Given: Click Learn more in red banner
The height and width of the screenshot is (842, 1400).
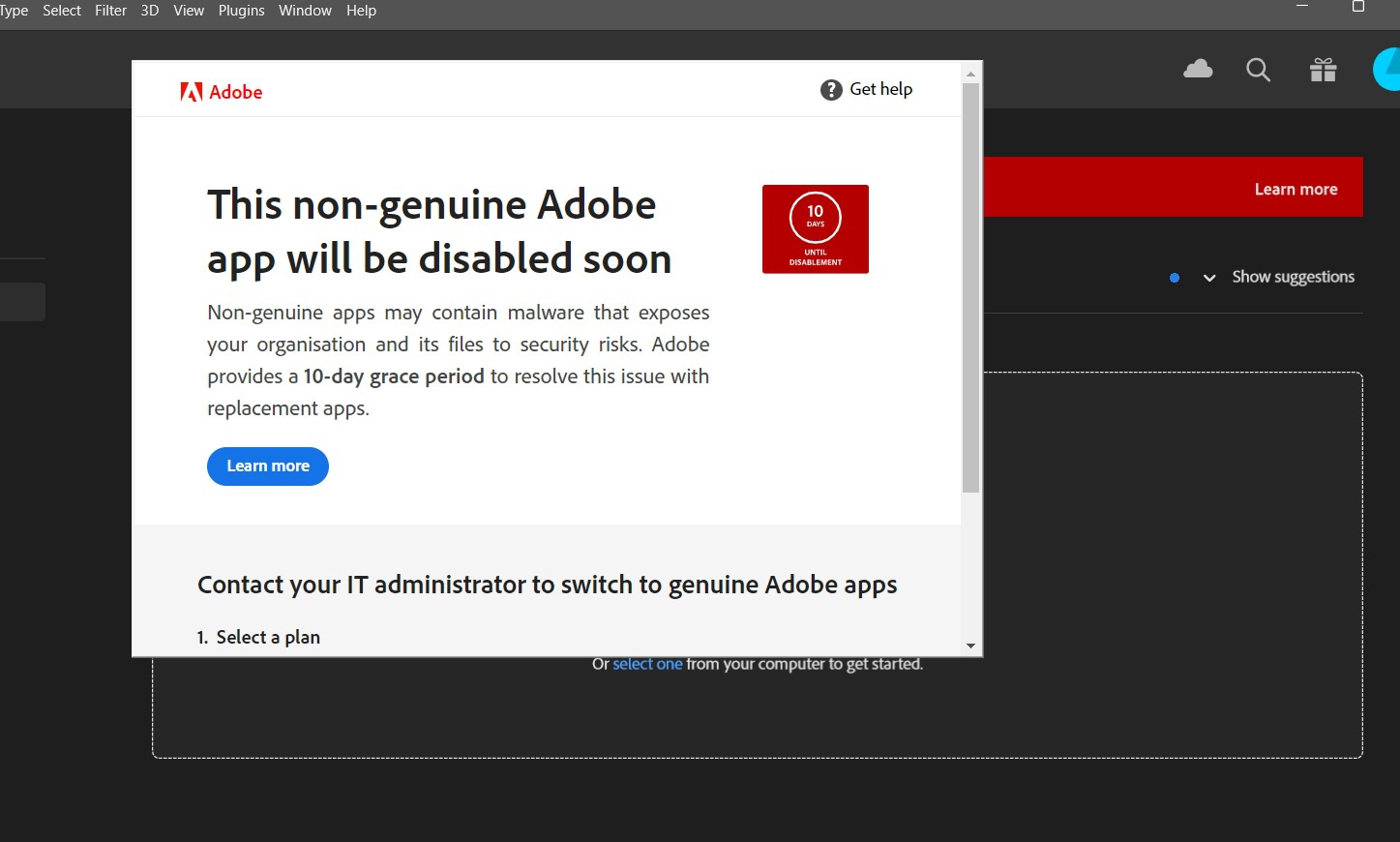Looking at the screenshot, I should 1296,190.
